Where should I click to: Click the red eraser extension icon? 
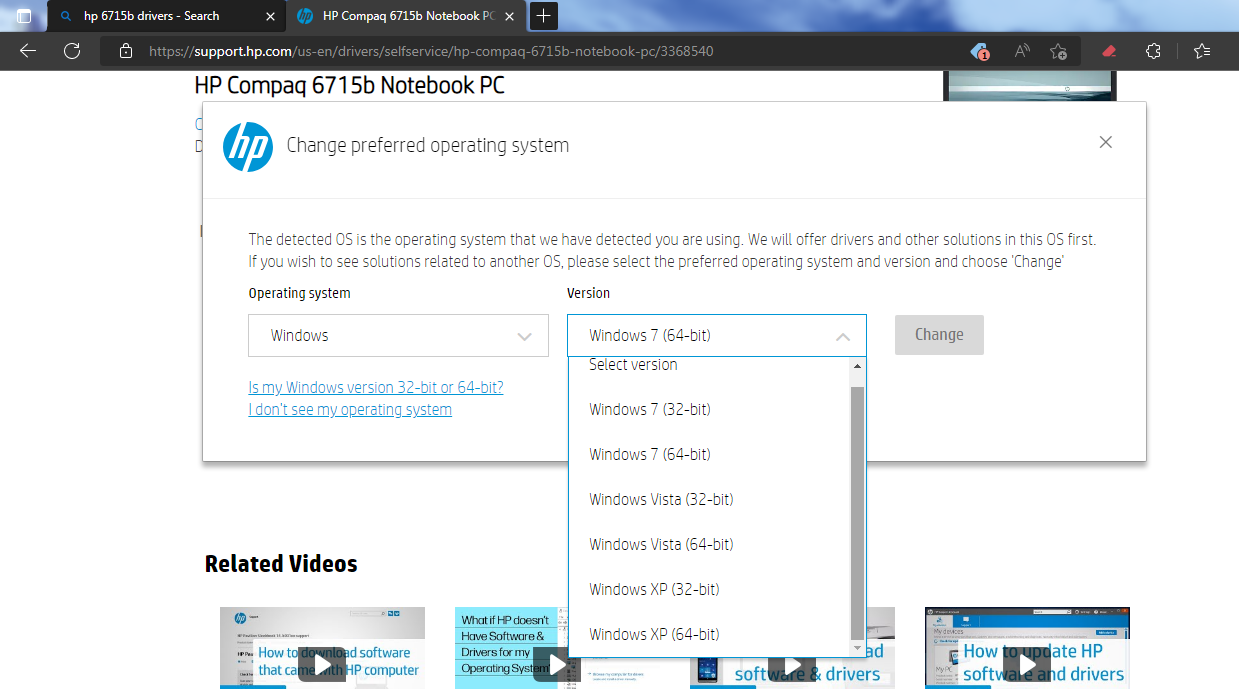pos(1108,51)
